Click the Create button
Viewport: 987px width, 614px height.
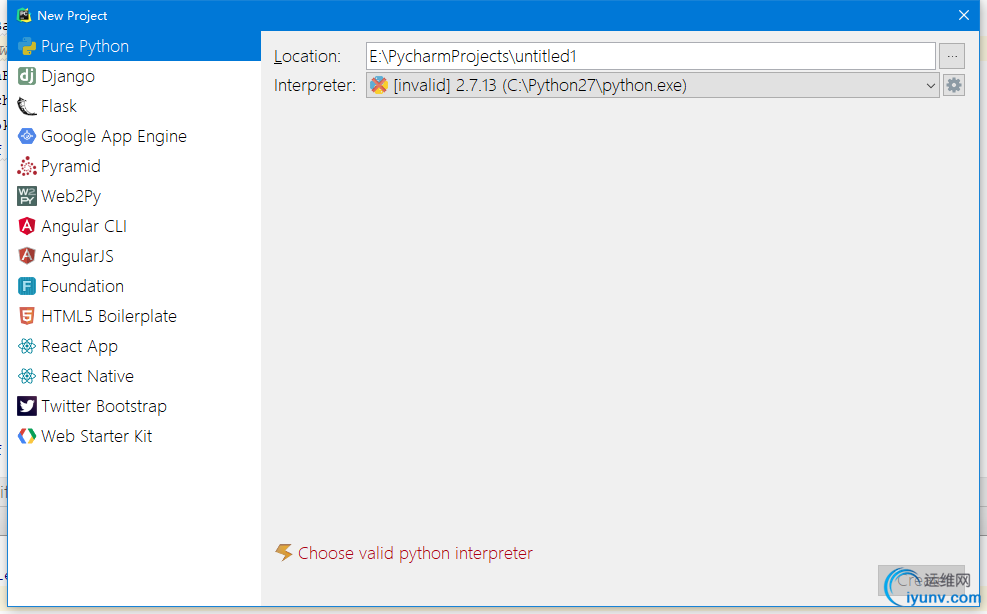click(921, 580)
